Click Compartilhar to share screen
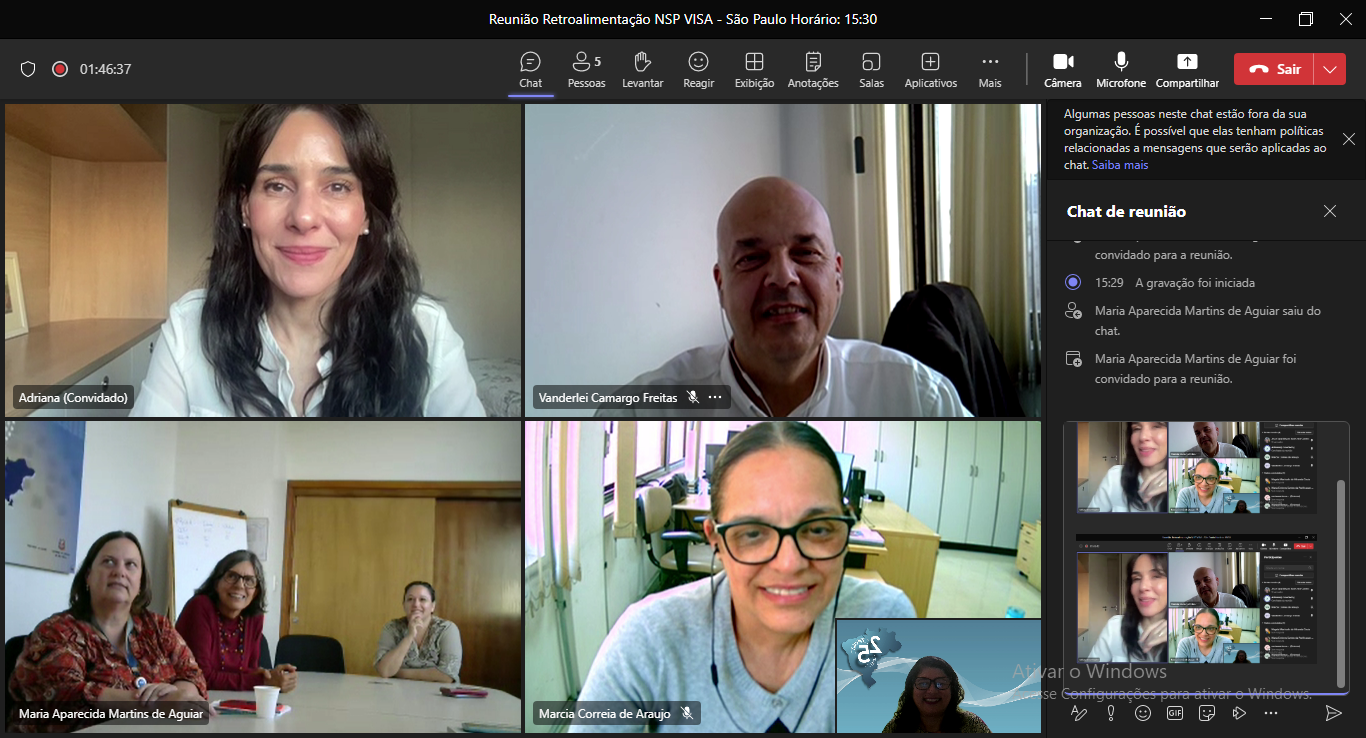1366x738 pixels. [1187, 70]
